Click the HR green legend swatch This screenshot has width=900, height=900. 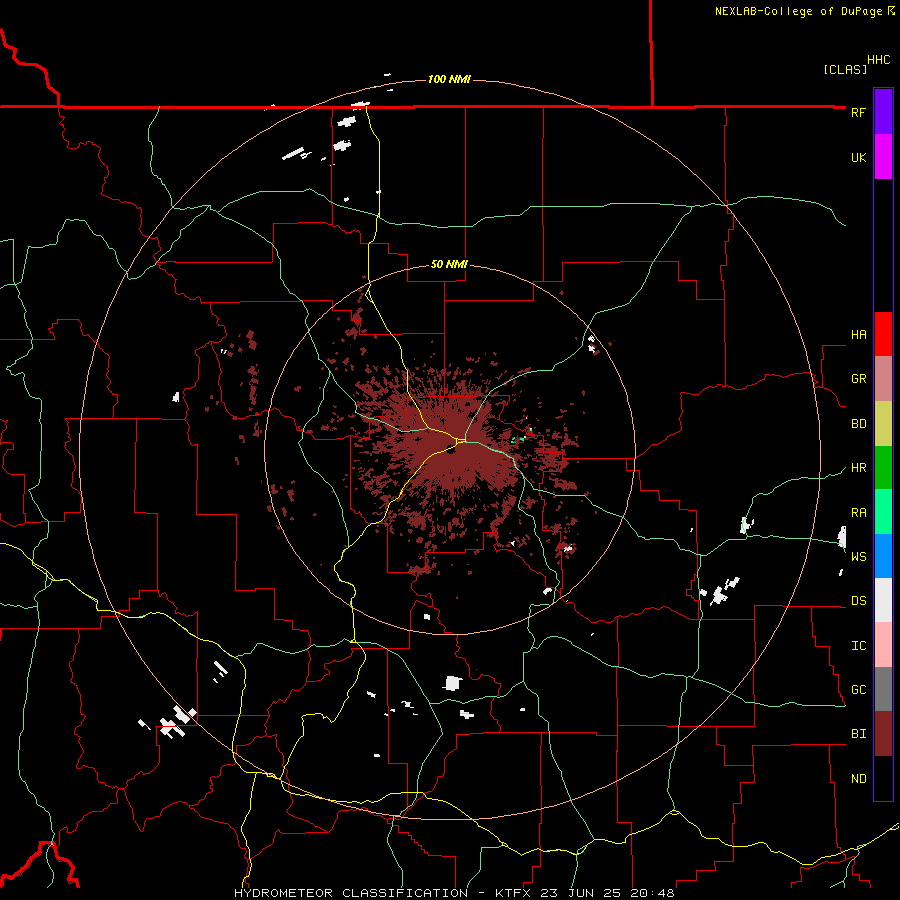click(883, 468)
